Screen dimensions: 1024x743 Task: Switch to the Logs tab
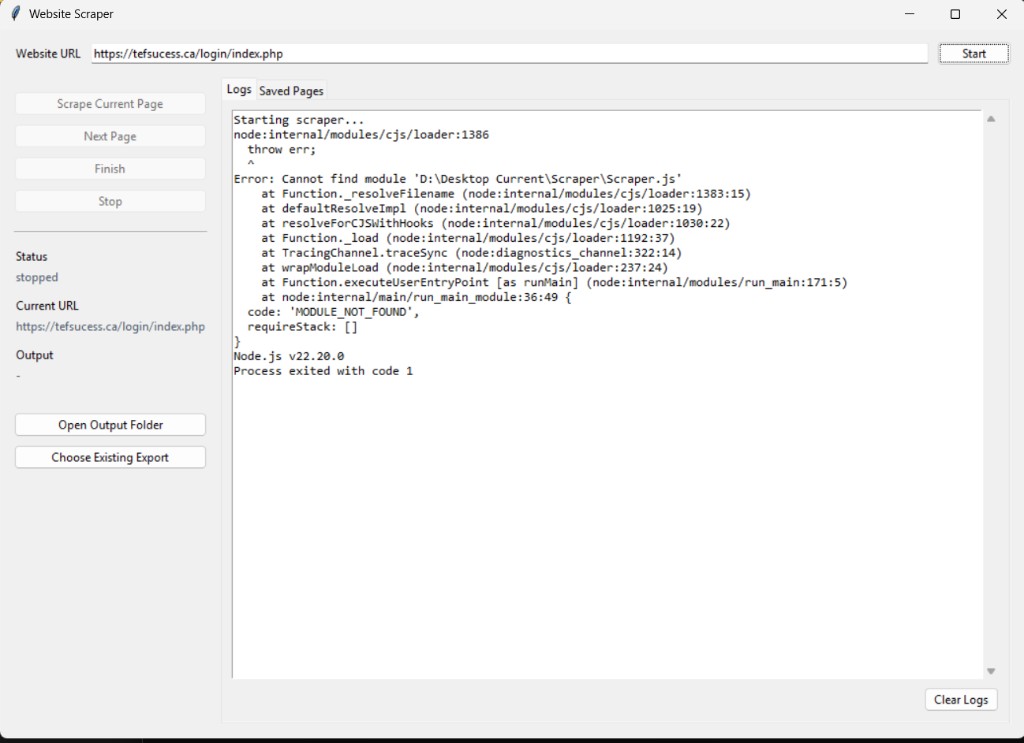238,89
